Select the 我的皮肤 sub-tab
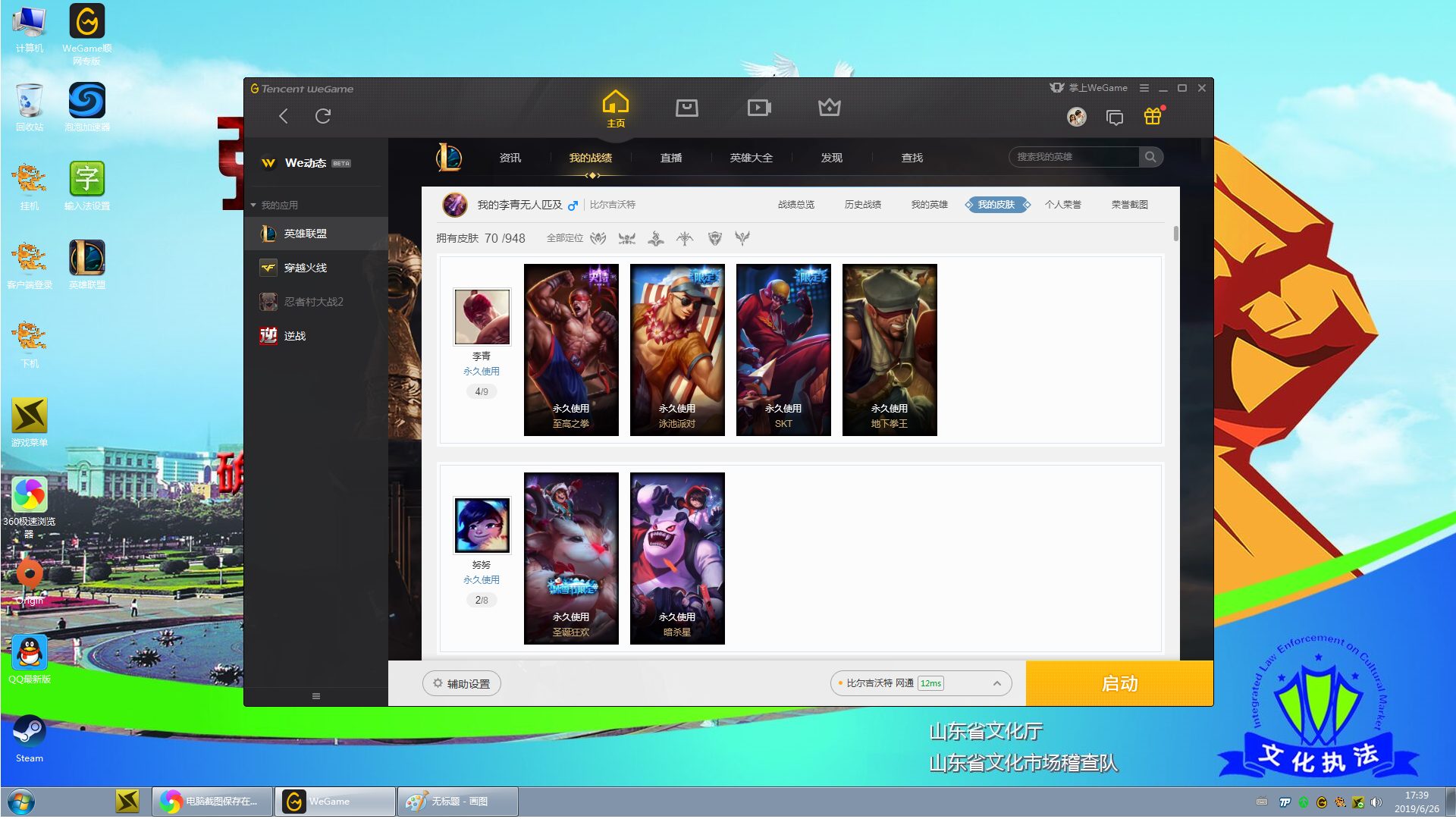This screenshot has width=1456, height=819. (996, 205)
